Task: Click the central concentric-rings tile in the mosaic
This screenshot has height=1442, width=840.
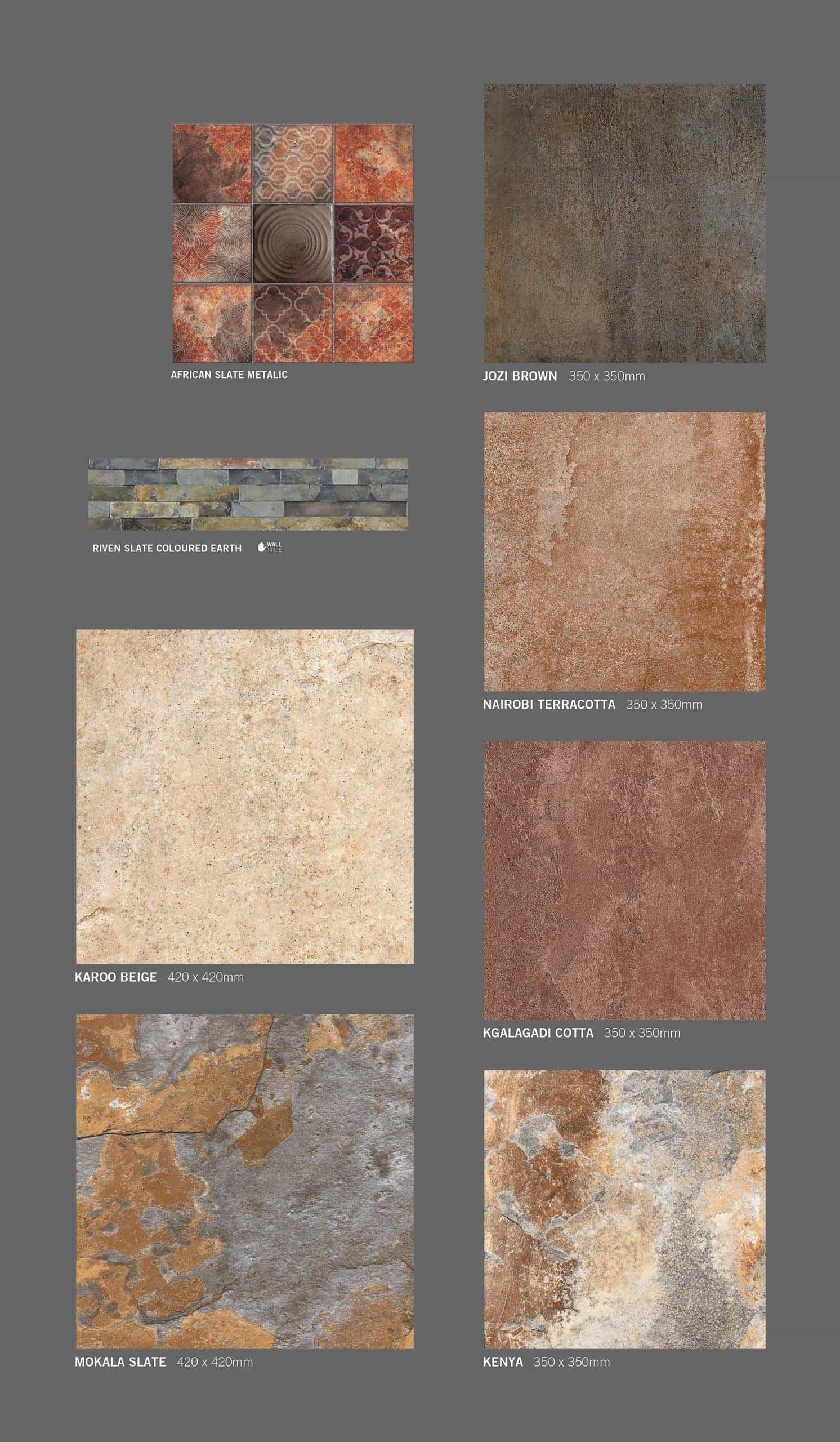Action: [x=293, y=244]
